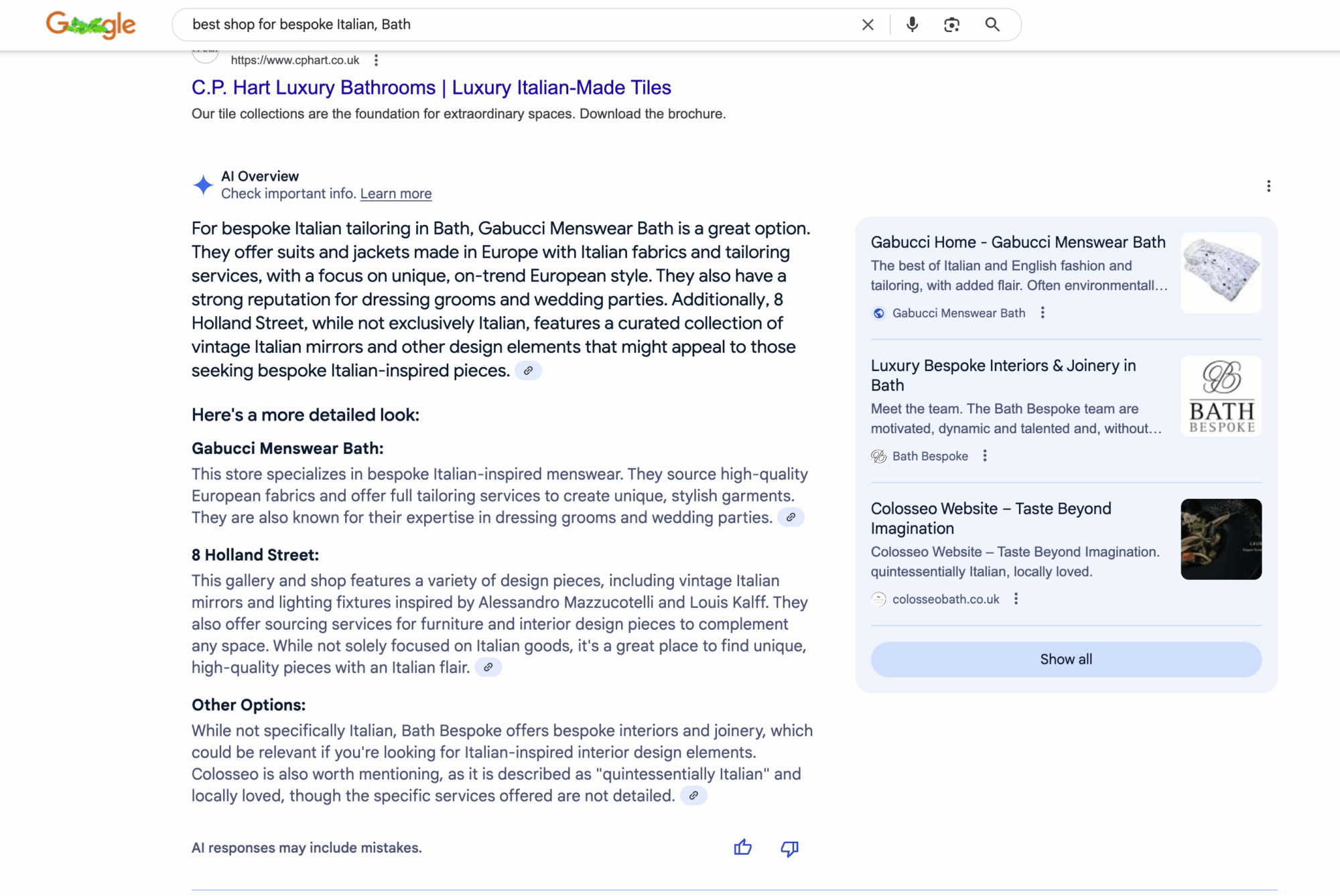Viewport: 1340px width, 896px height.
Task: Click the 'Gabucci Menswear Bath:' heading
Action: 287,448
